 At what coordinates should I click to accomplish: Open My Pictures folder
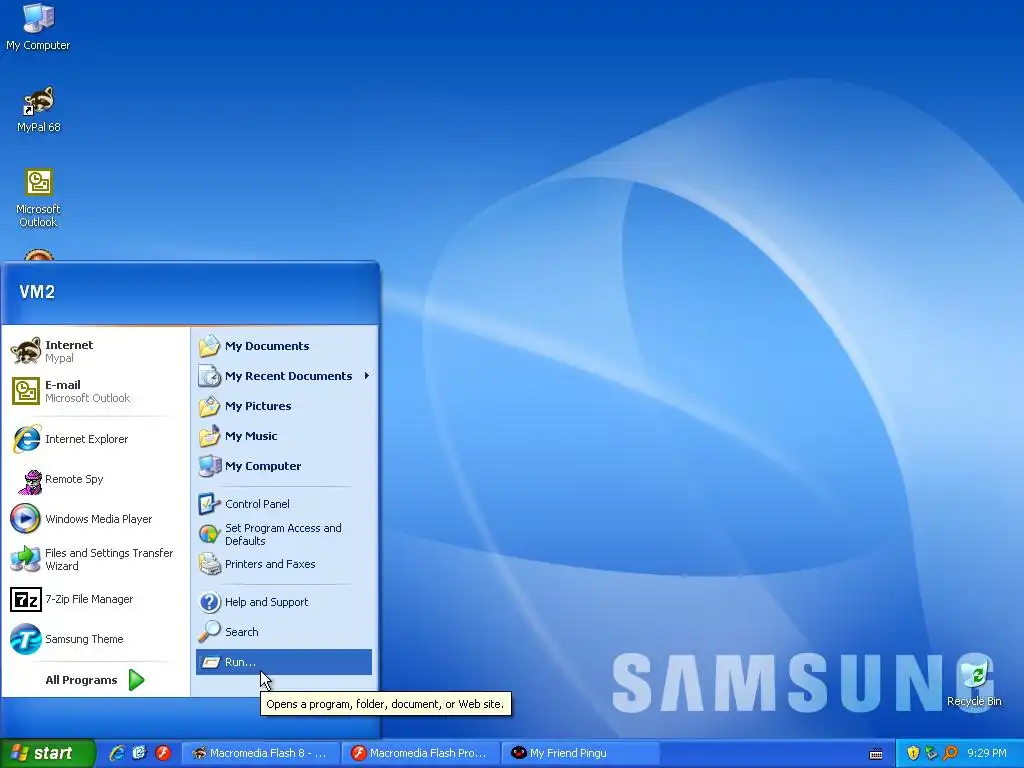point(284,406)
